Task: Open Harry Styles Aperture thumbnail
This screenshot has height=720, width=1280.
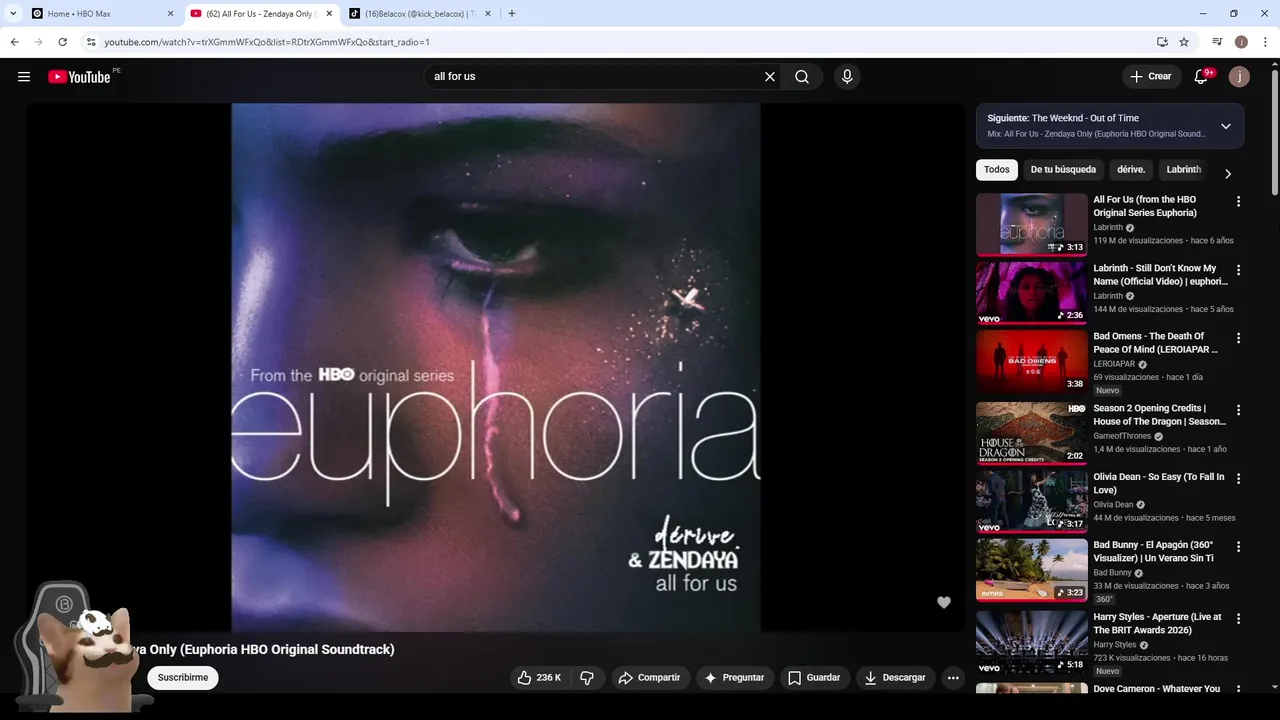Action: [x=1032, y=642]
